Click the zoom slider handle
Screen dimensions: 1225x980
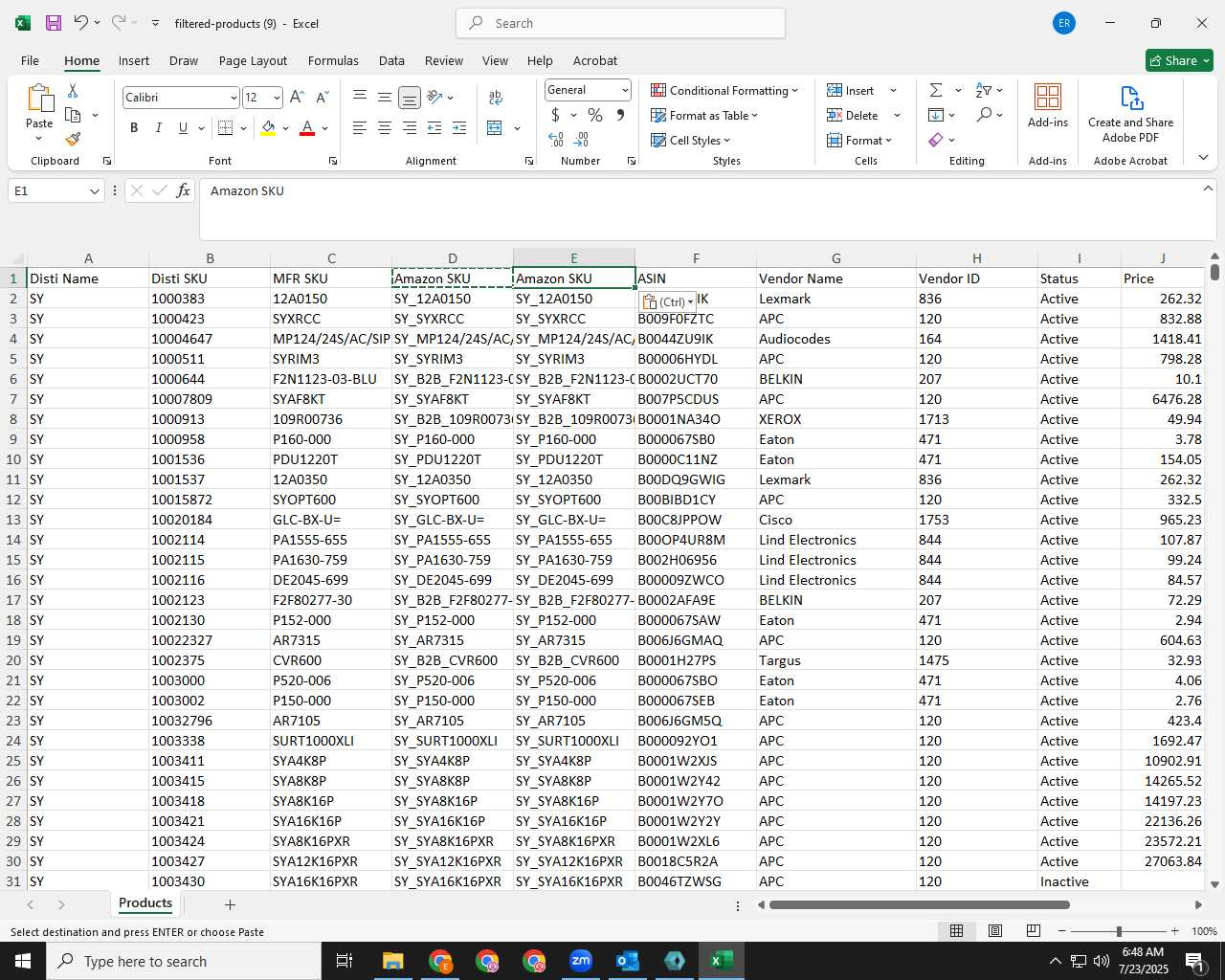tap(1119, 931)
